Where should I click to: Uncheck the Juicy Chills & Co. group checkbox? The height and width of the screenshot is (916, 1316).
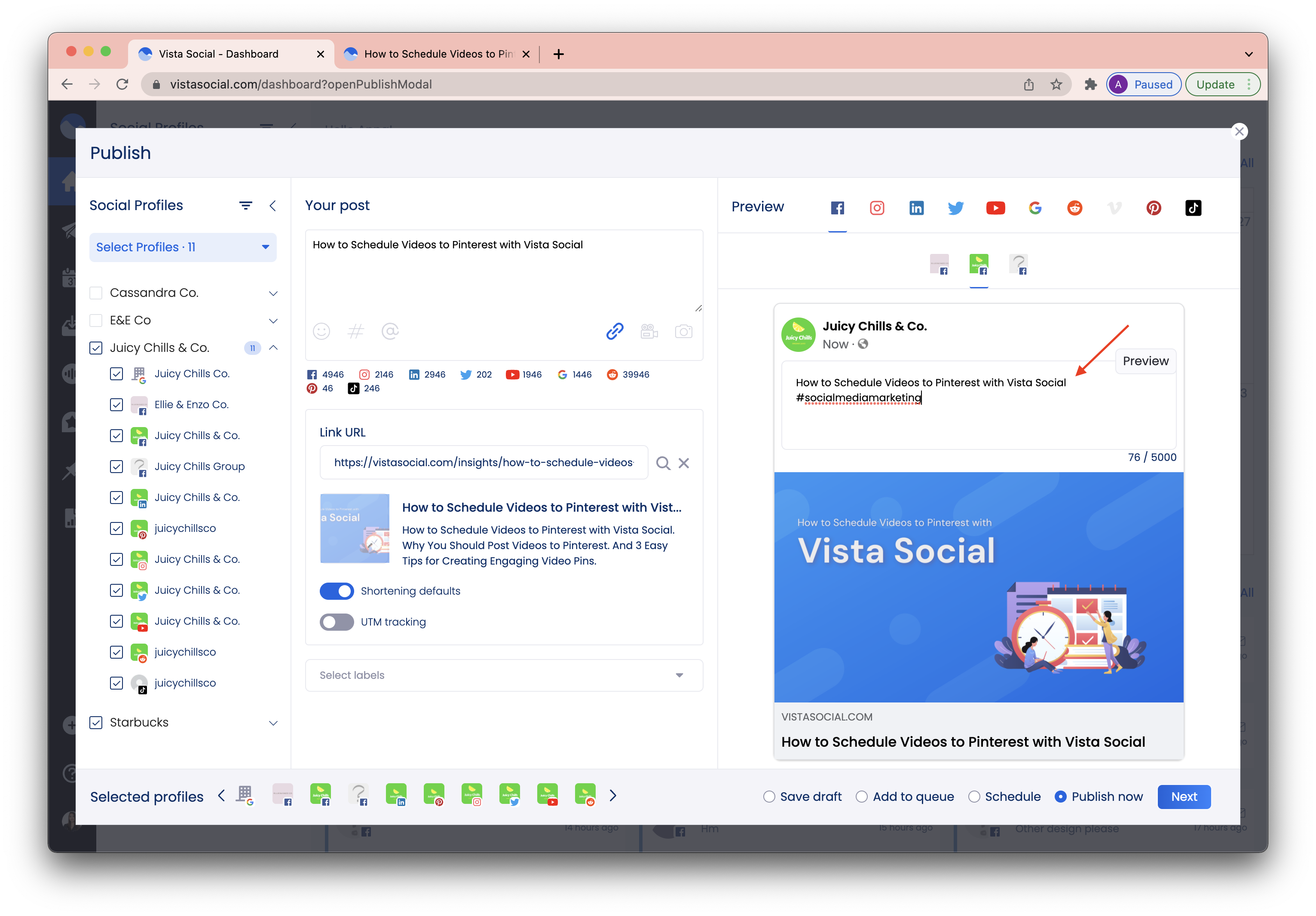pos(96,348)
